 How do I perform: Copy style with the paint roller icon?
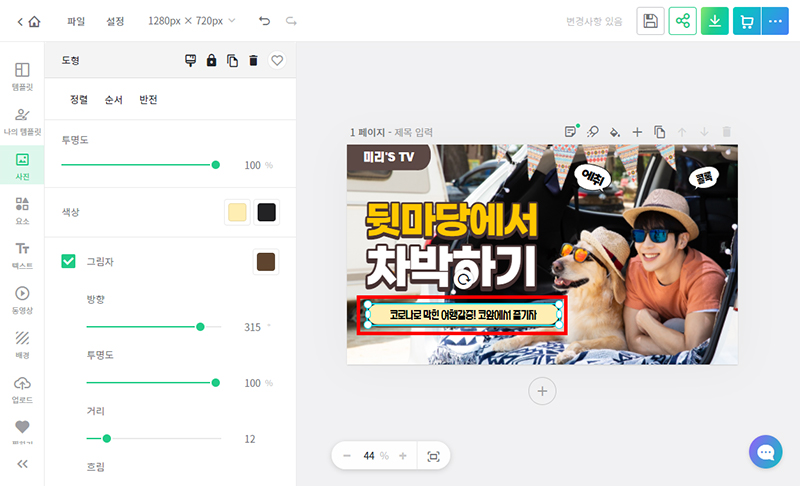click(x=190, y=61)
